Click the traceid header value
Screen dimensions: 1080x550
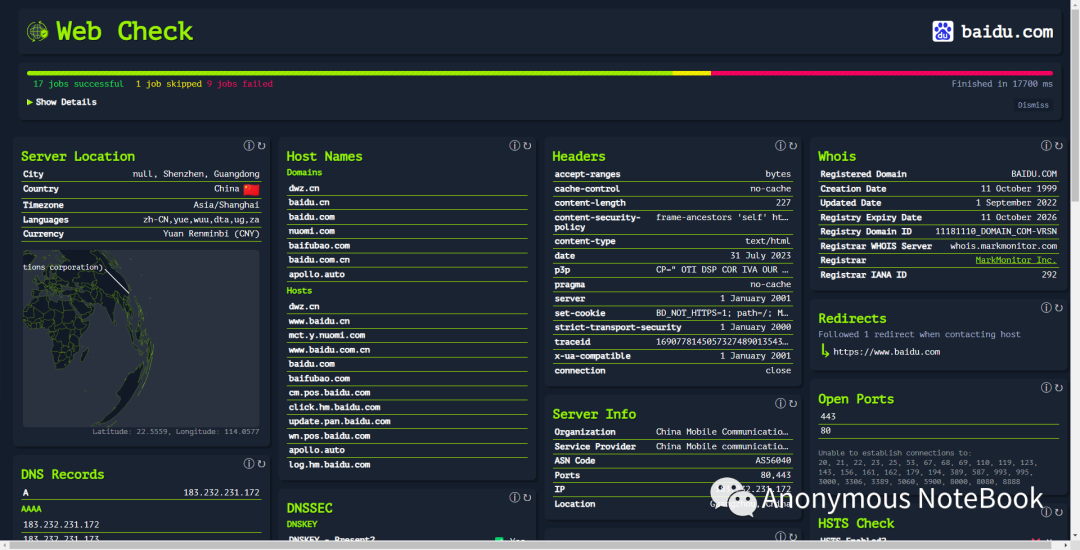[722, 342]
